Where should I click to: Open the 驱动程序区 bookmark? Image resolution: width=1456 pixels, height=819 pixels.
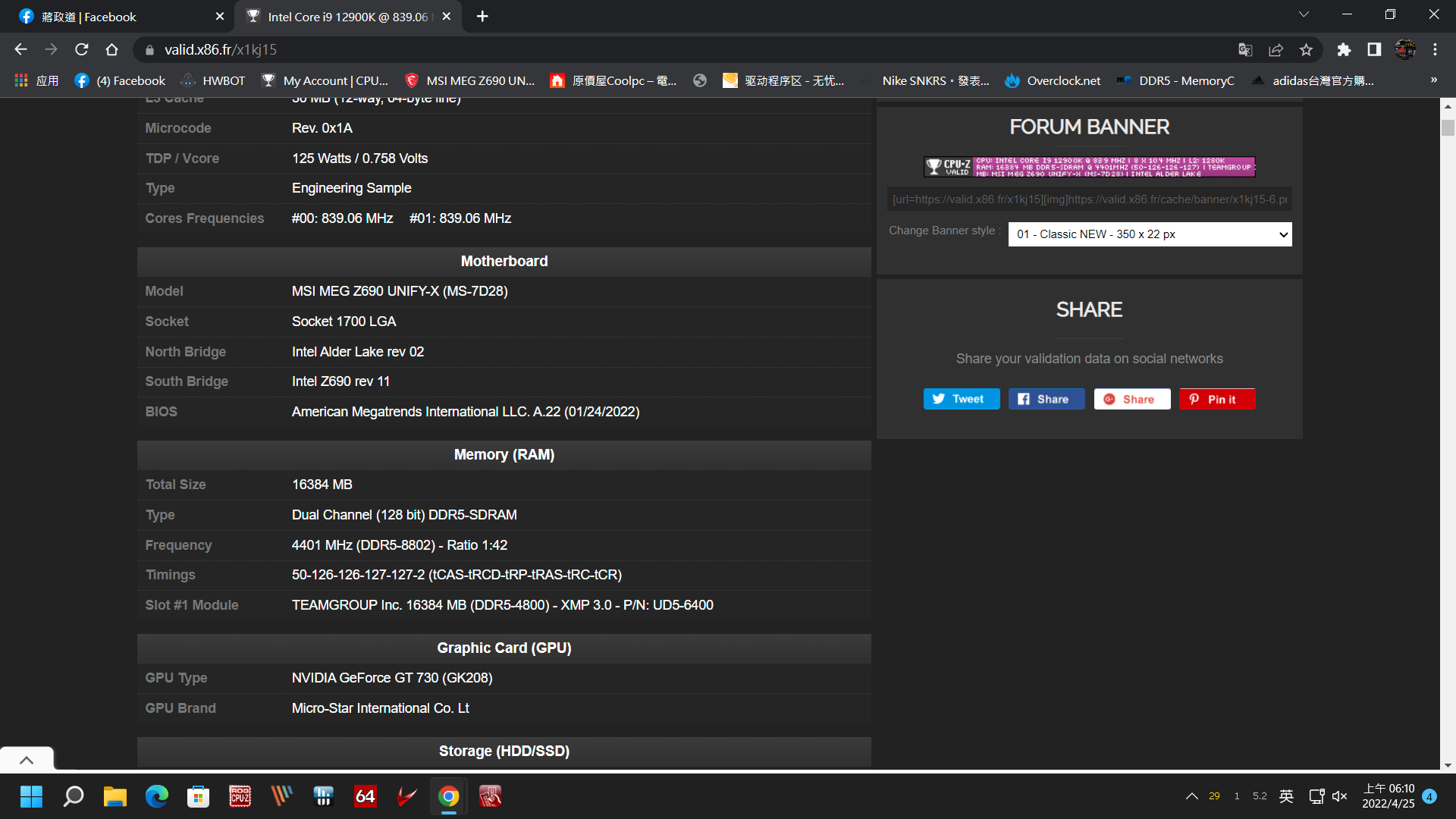(783, 80)
